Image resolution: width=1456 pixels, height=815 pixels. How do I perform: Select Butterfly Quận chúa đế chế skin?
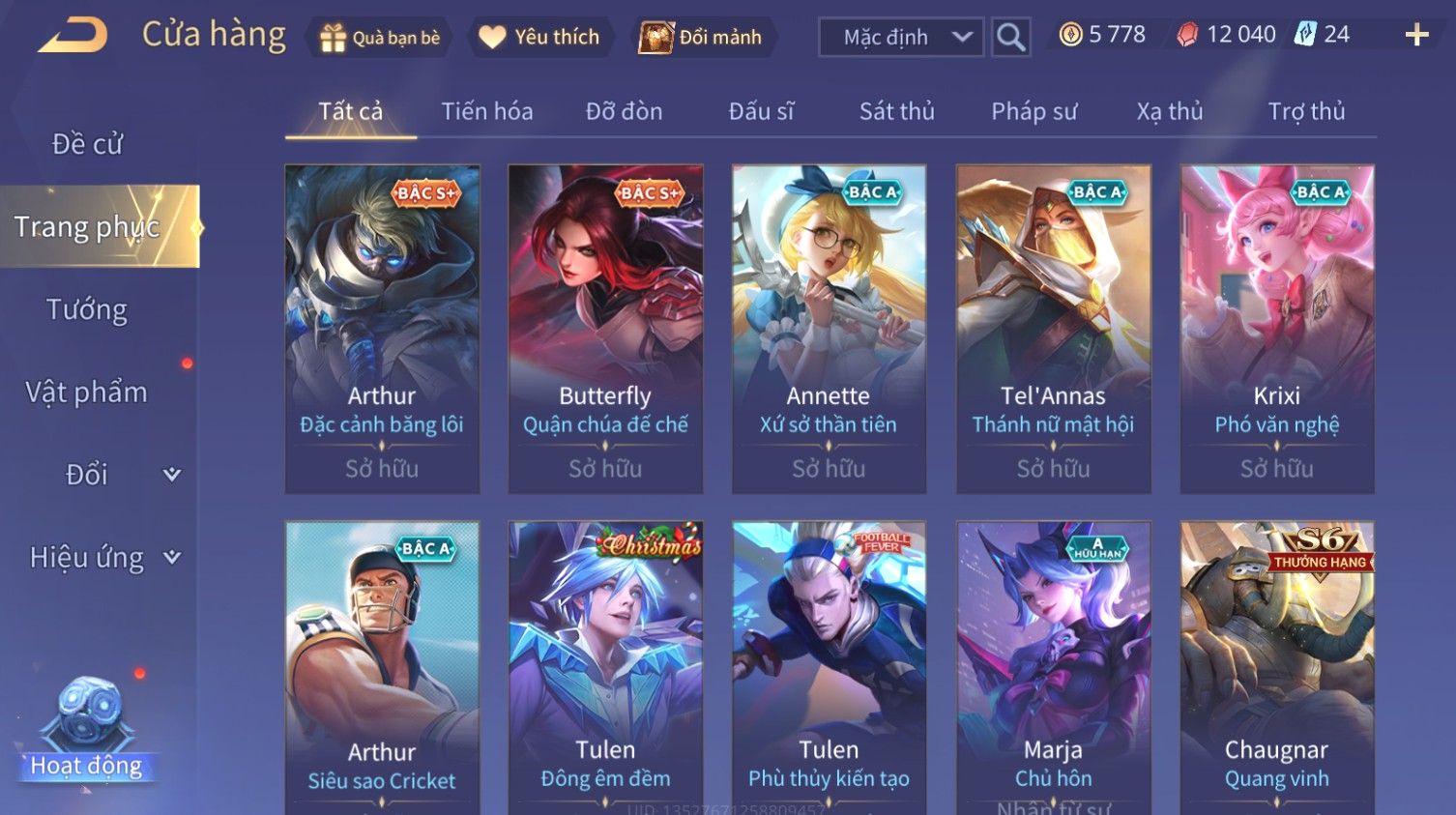pyautogui.click(x=605, y=329)
